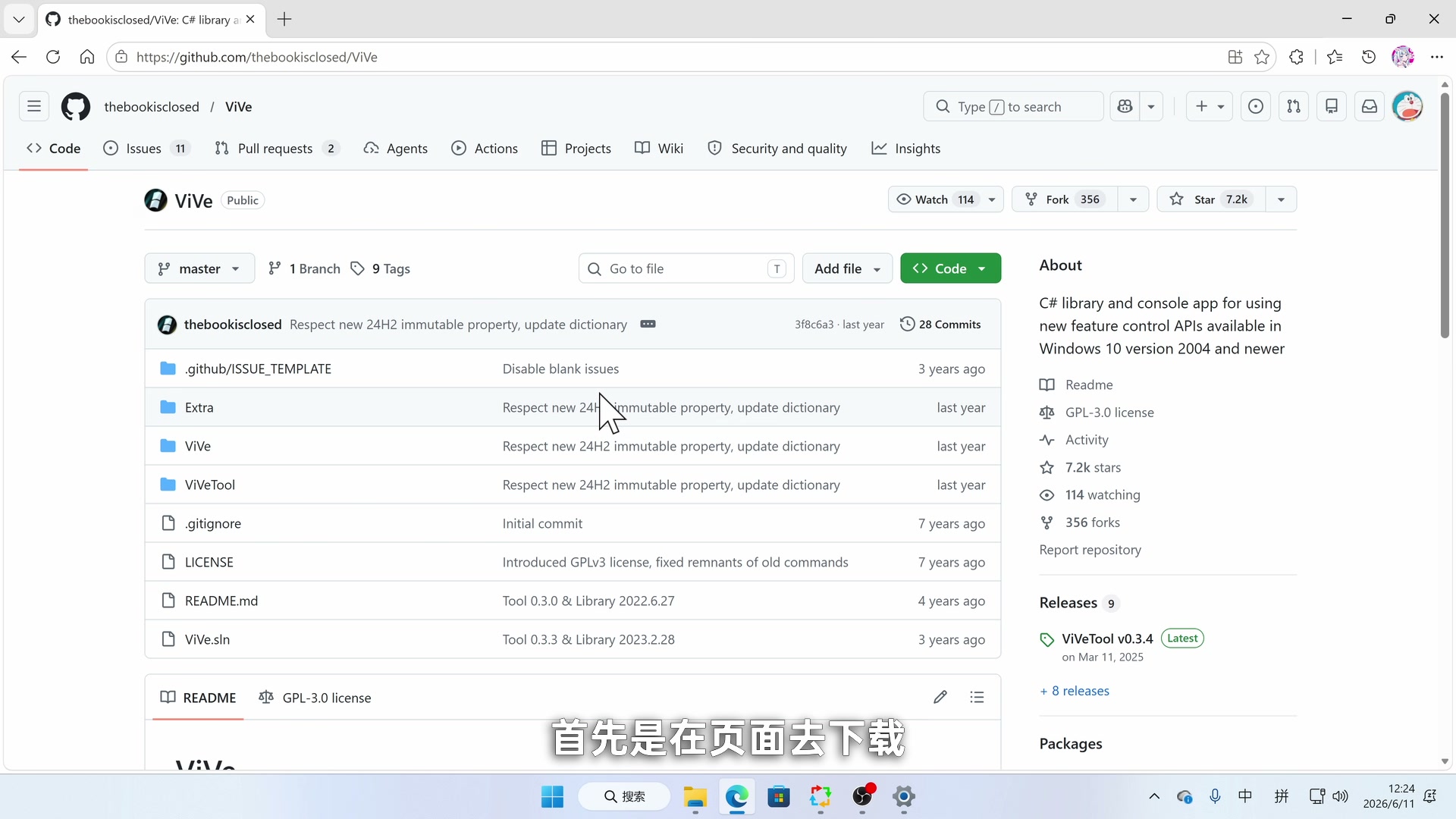This screenshot has height=819, width=1456.
Task: Edit the README with the pencil icon
Action: pos(940,697)
